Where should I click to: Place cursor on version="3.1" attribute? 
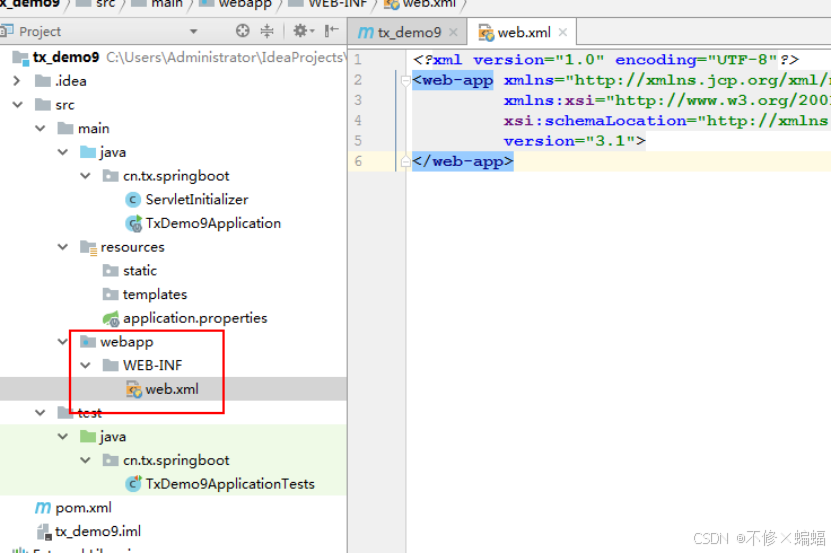(569, 141)
